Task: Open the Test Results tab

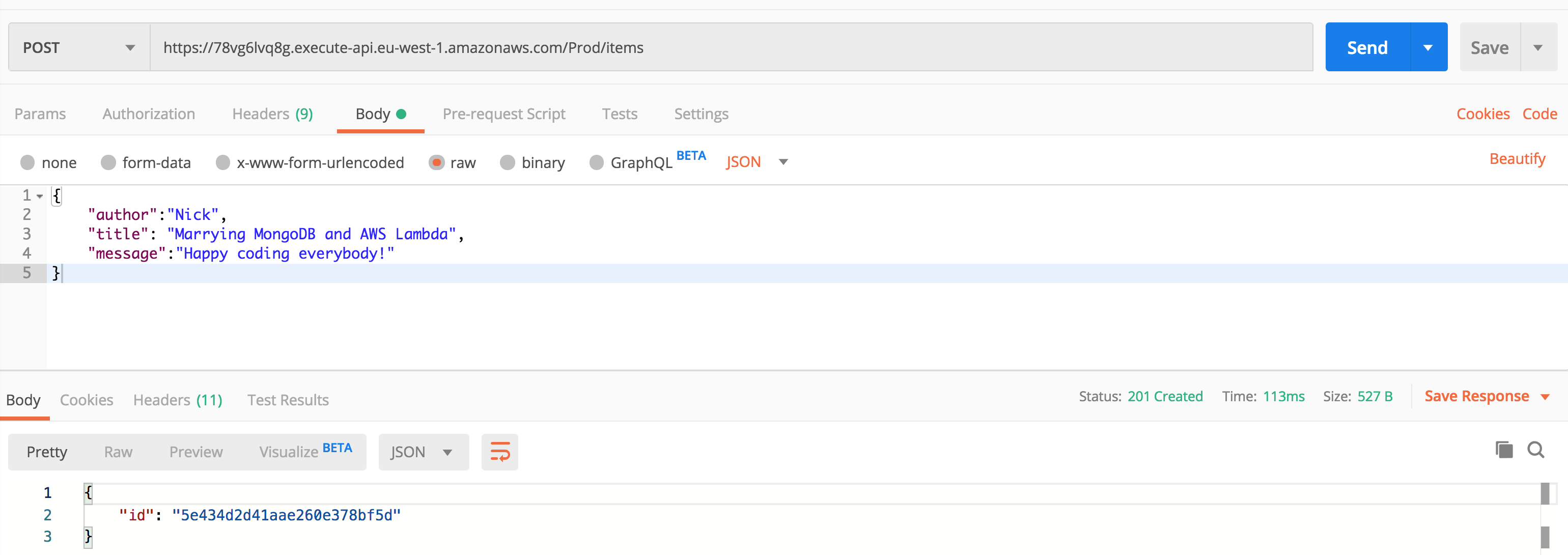Action: [288, 400]
